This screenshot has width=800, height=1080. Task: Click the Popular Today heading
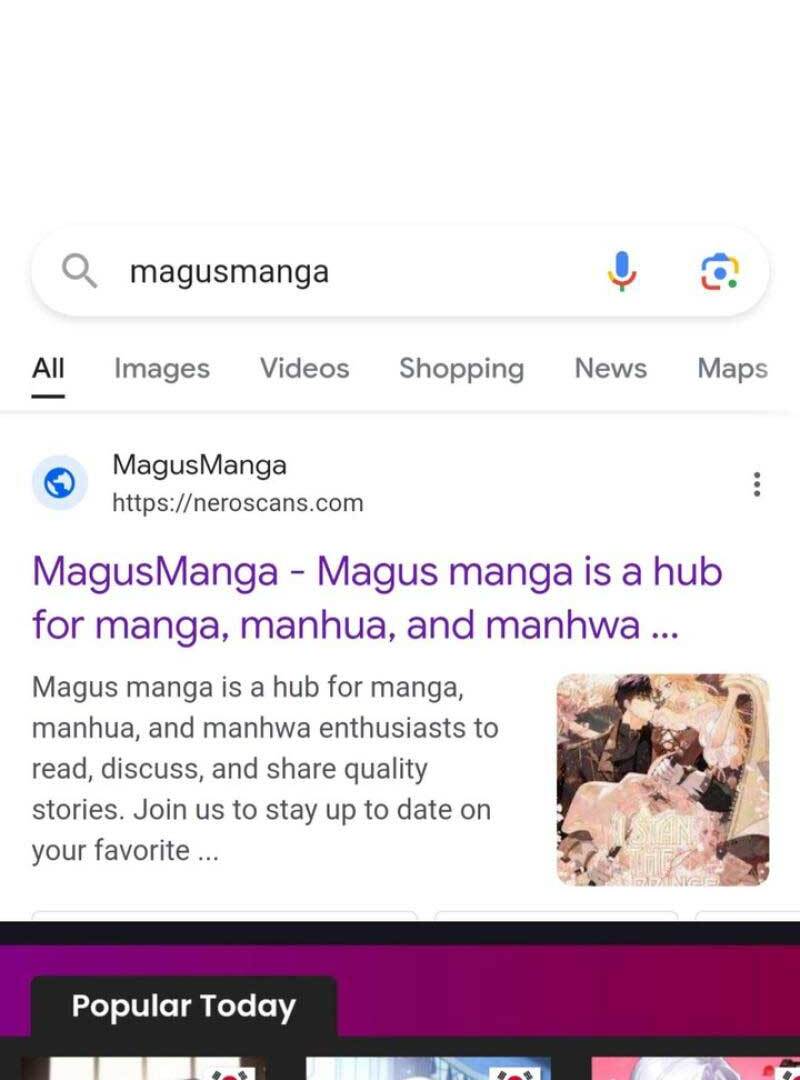point(183,1006)
